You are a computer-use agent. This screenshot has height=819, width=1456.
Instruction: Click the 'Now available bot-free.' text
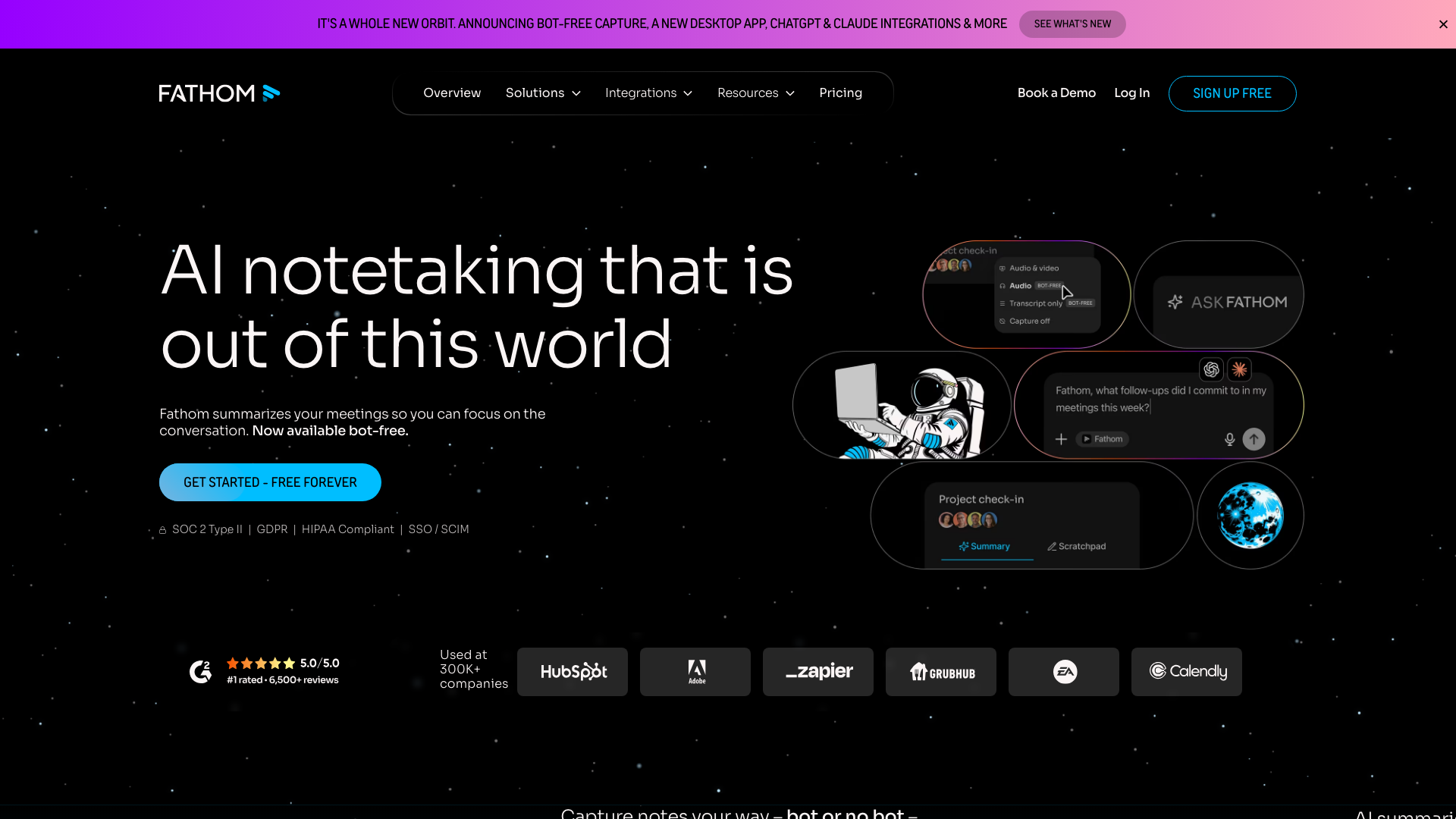point(331,431)
